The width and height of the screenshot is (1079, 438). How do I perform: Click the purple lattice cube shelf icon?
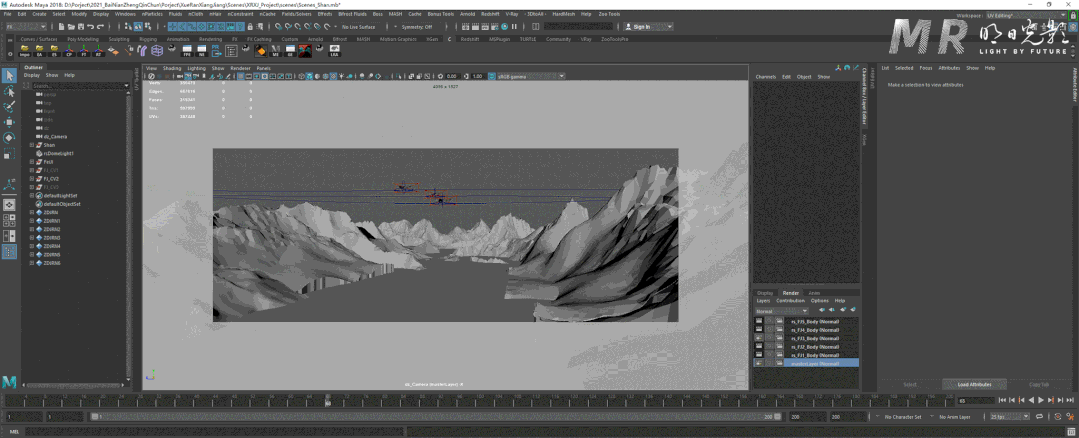157,50
